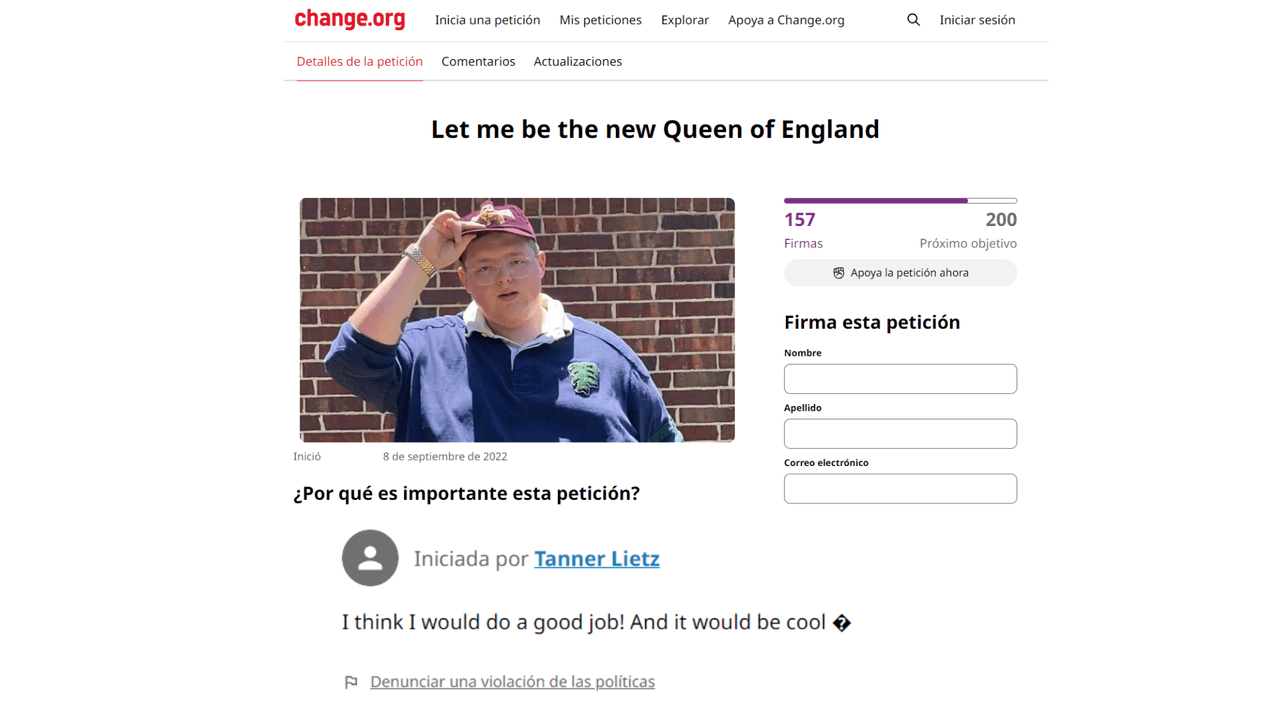This screenshot has height=720, width=1280.
Task: Click the Correo electrónico field
Action: (900, 488)
